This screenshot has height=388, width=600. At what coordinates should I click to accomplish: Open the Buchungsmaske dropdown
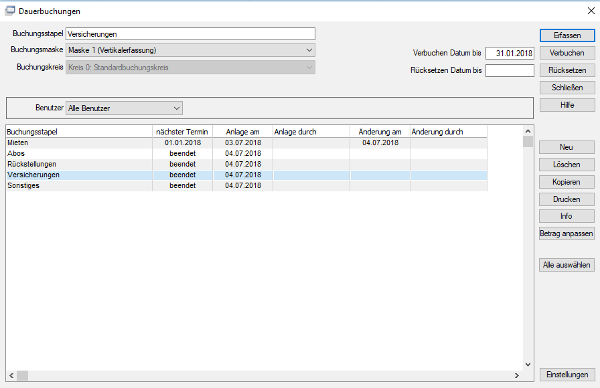(x=191, y=50)
